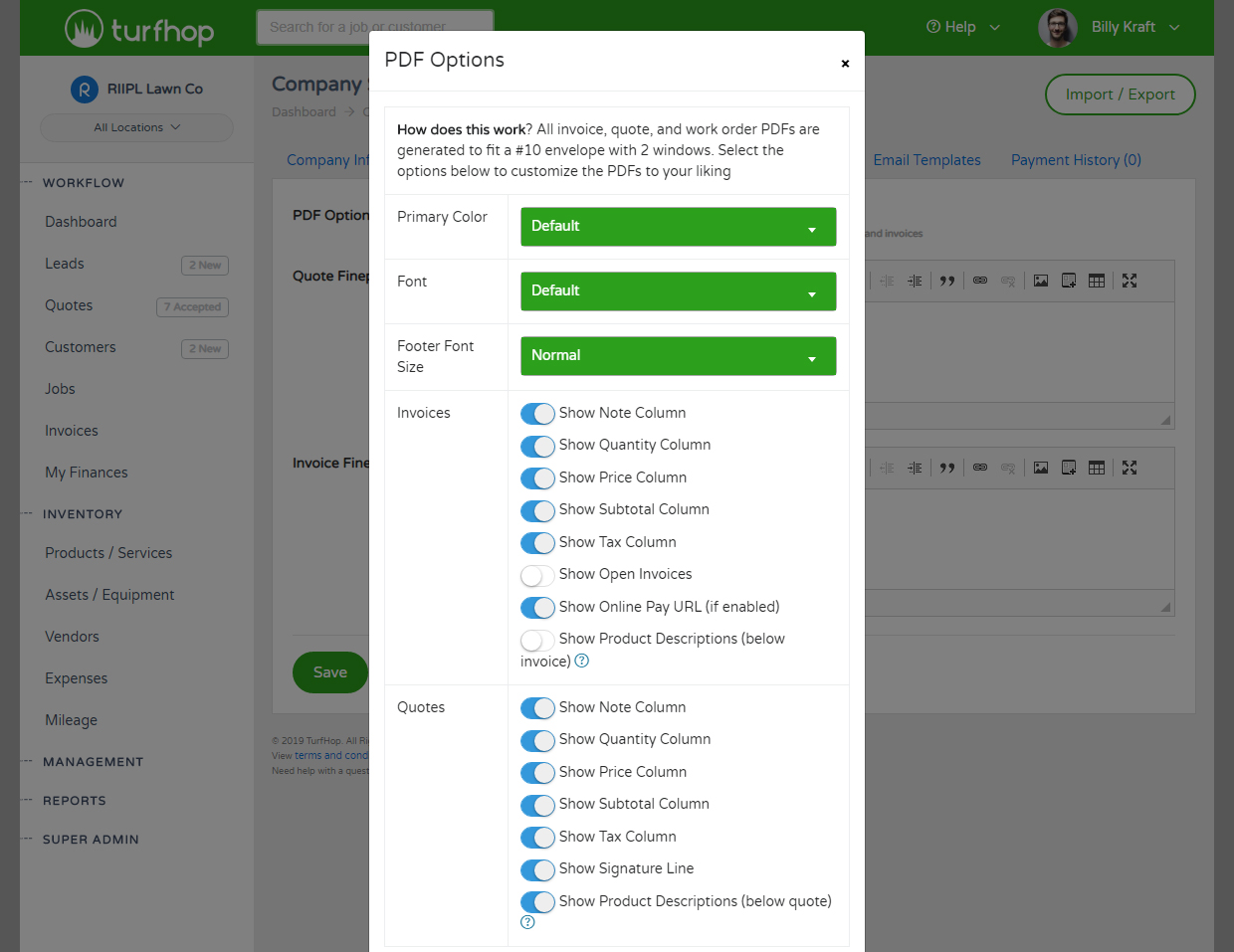Switch to the Email Templates tab

click(926, 160)
